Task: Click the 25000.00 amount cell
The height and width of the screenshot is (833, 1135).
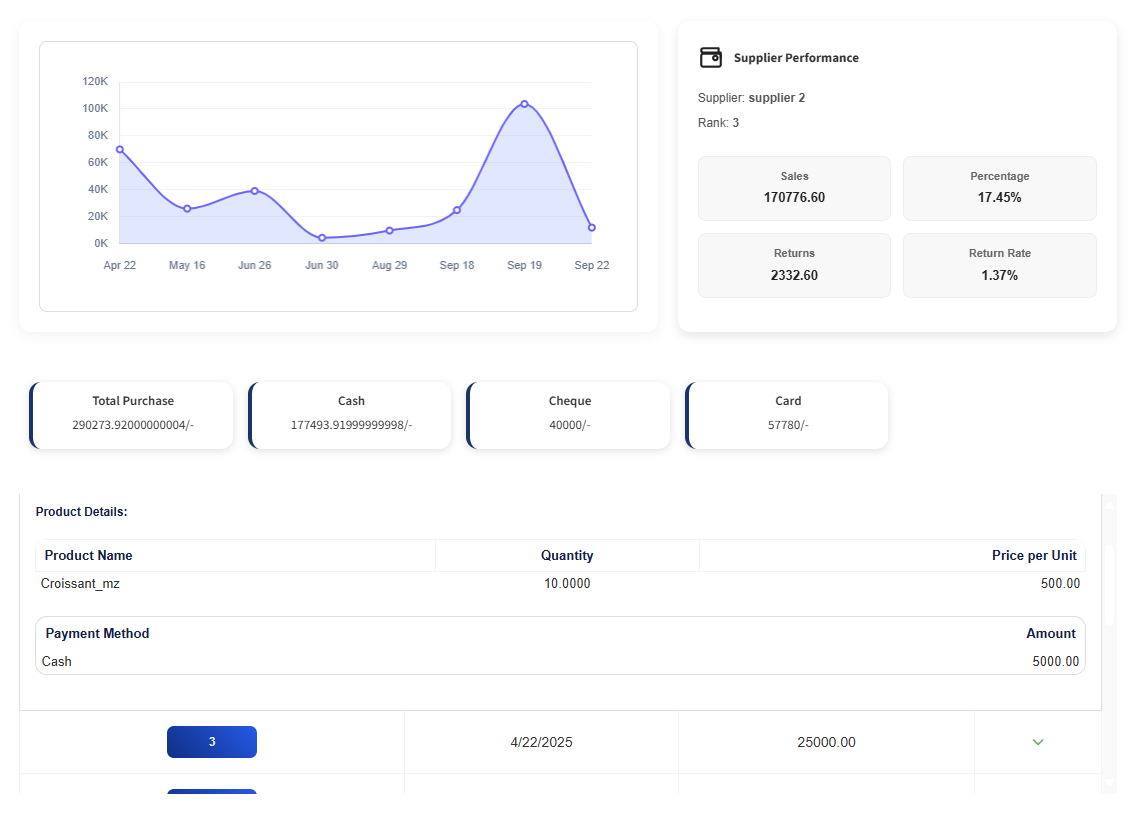Action: [826, 742]
